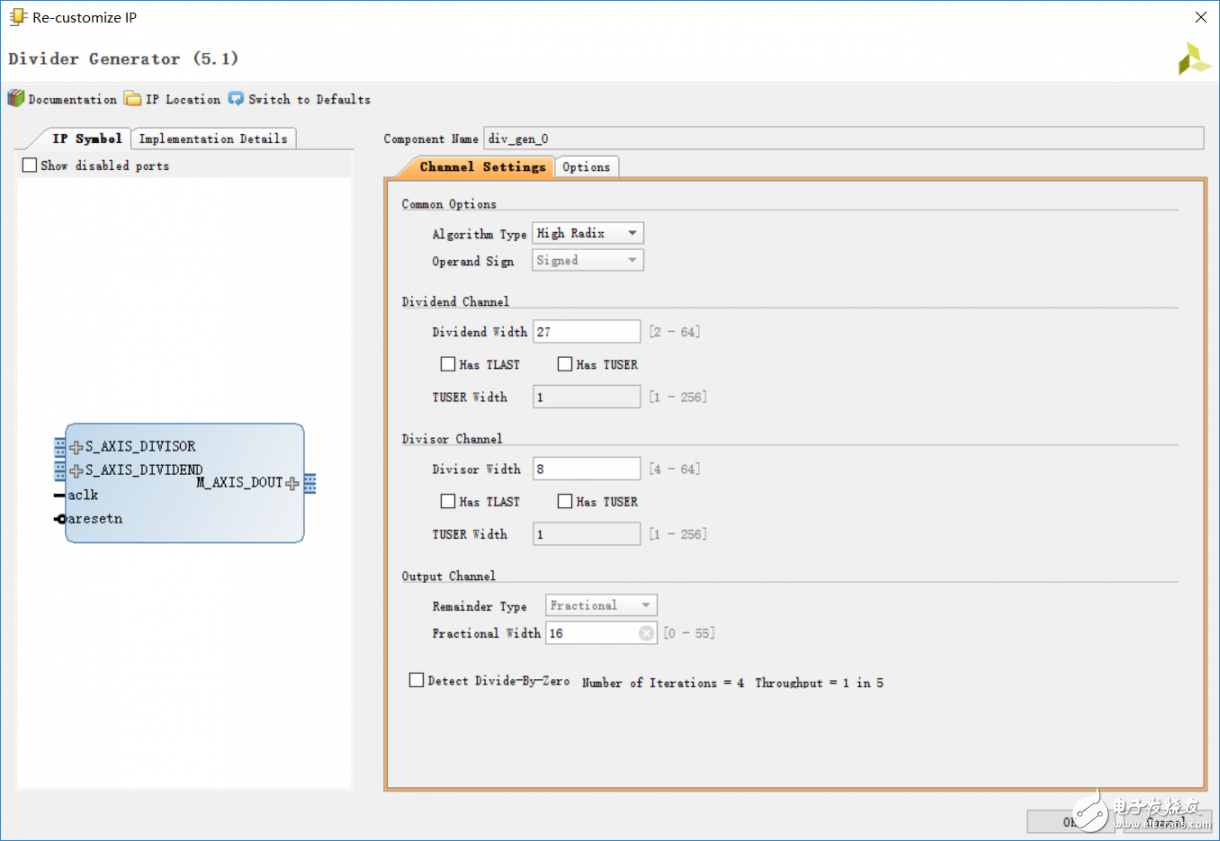Enable Show disabled ports checkbox
Screen dimensions: 1220x841
30,165
